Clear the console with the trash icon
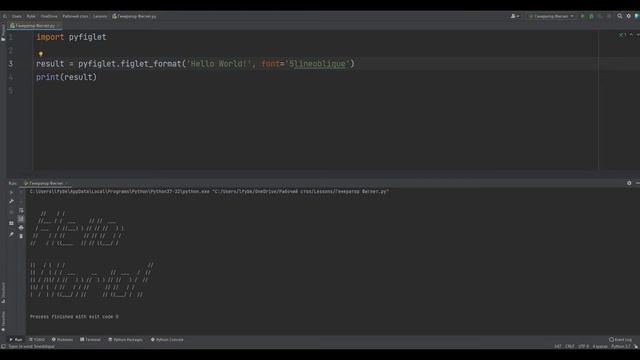 tap(21, 236)
